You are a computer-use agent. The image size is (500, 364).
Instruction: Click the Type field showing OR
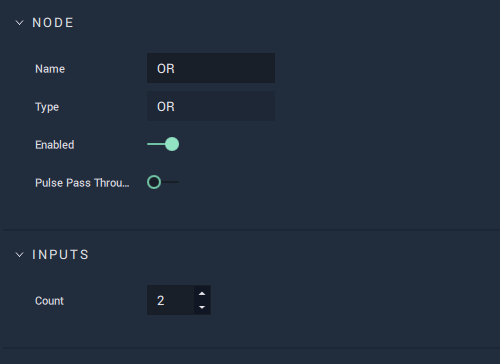211,106
